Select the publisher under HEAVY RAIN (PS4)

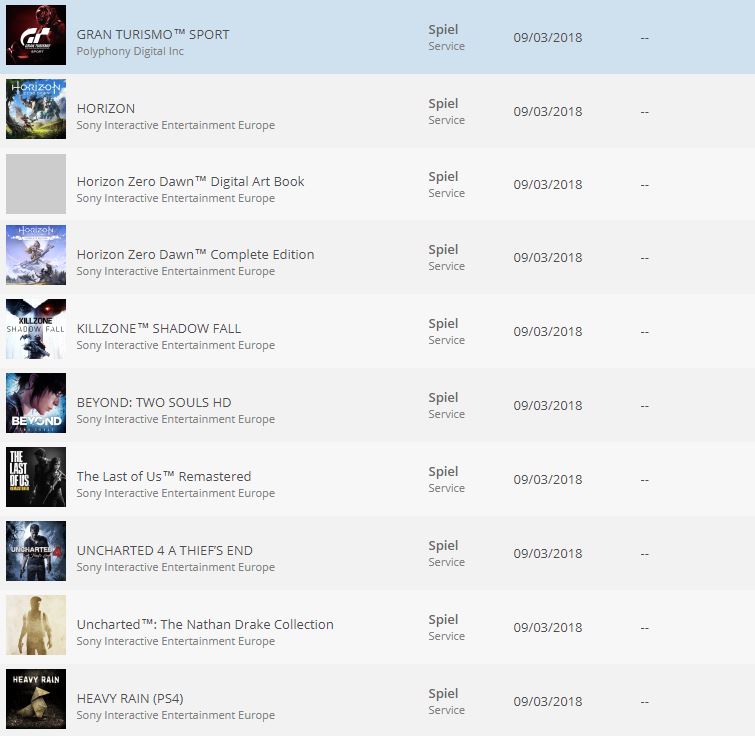tap(176, 715)
